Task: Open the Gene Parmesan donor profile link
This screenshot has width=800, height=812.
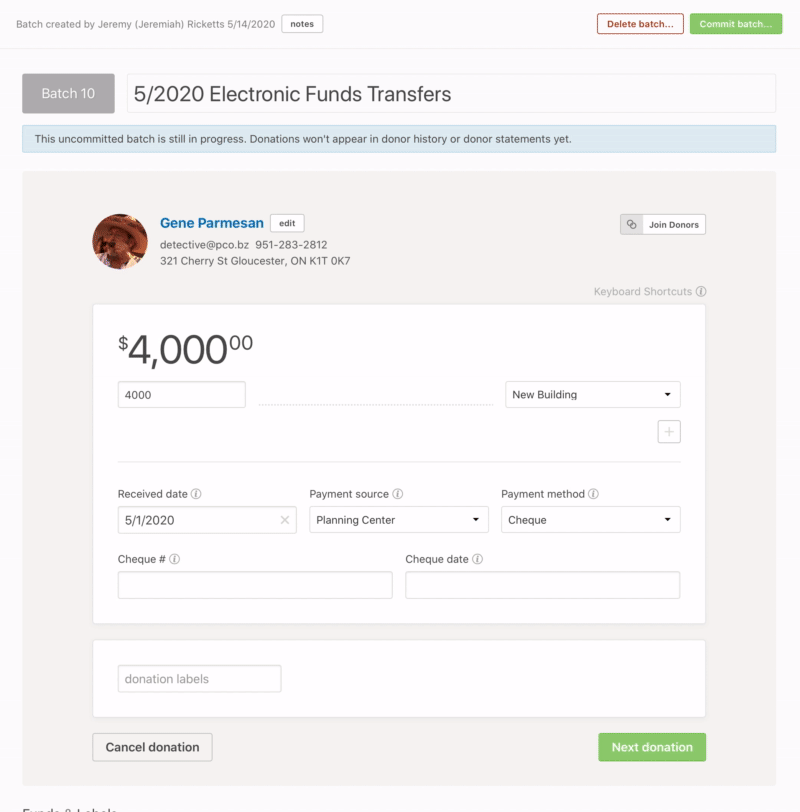Action: (x=211, y=224)
